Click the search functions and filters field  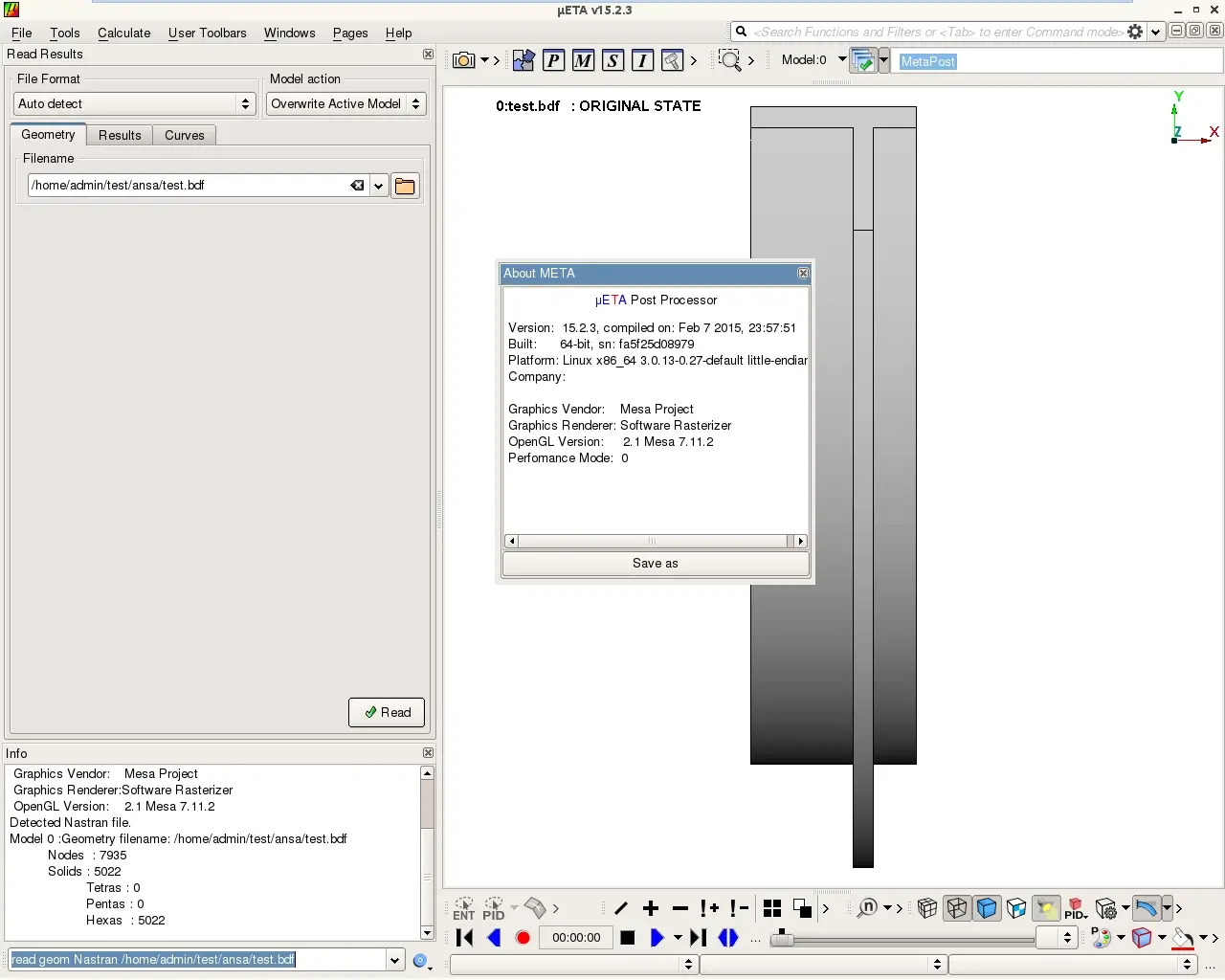938,32
